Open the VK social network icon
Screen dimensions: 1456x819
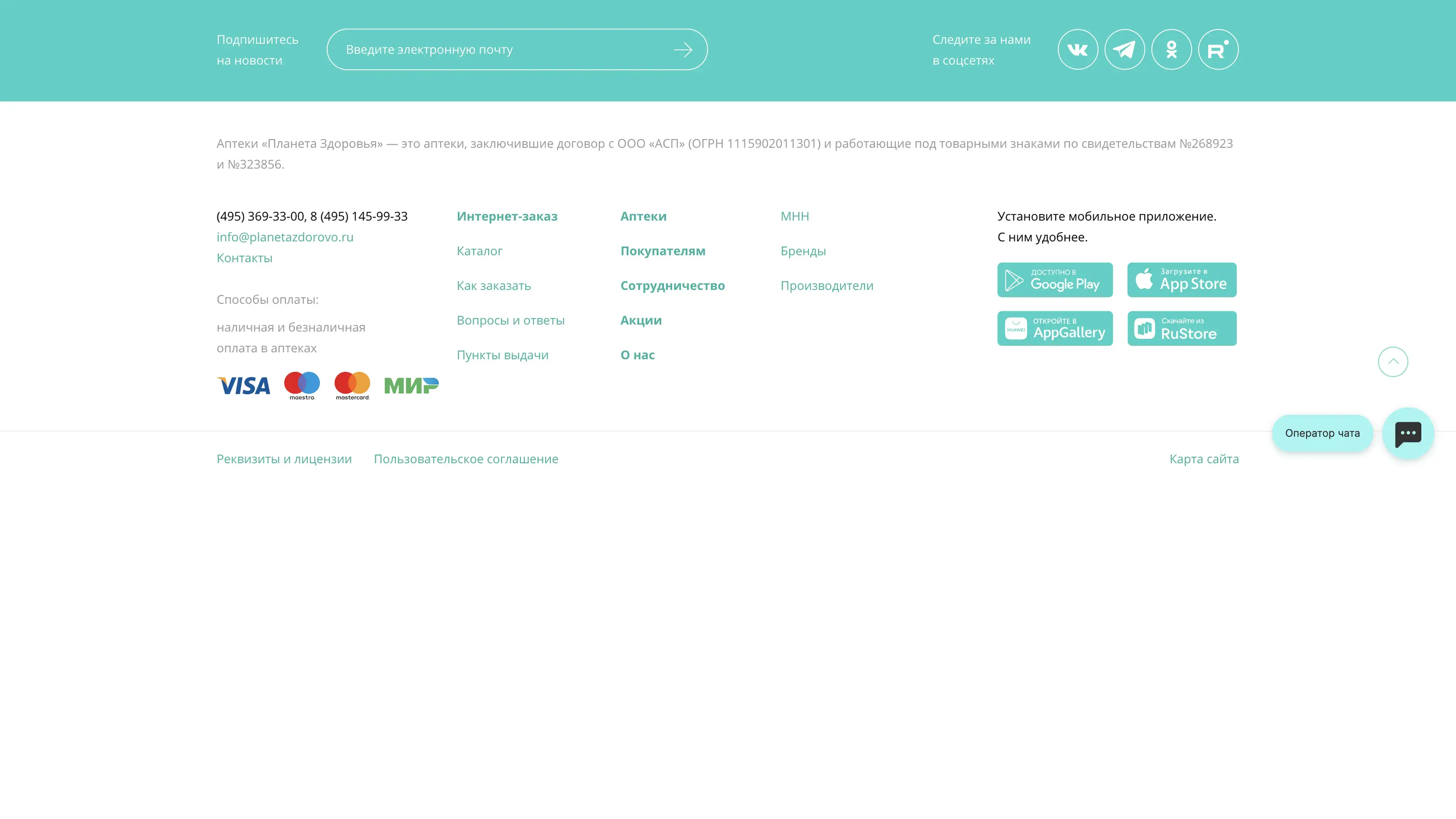click(x=1077, y=50)
